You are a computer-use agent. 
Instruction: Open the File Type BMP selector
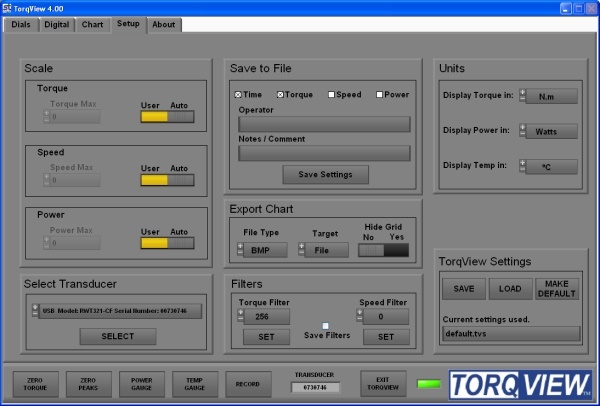[x=261, y=250]
